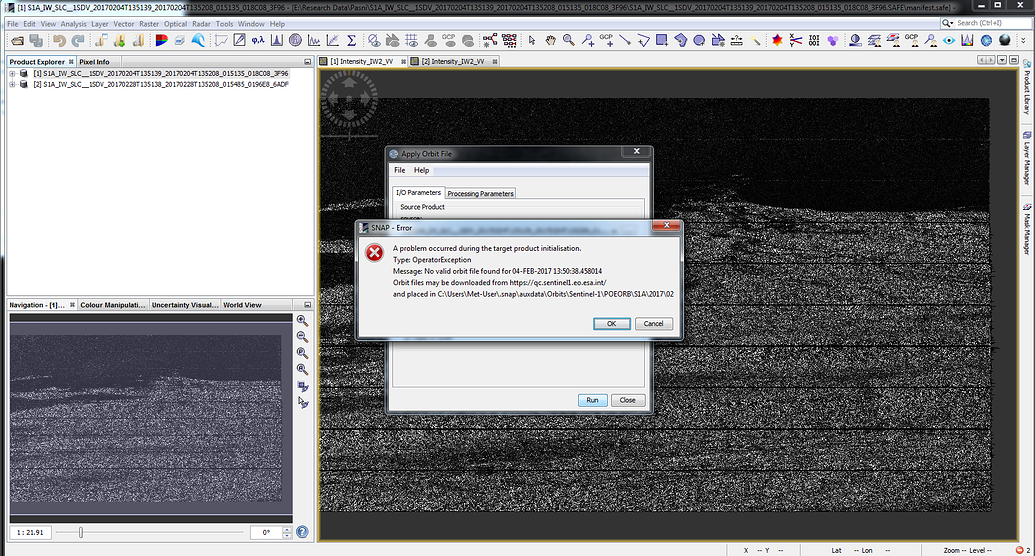Click zoom-out icon in Navigation panel
This screenshot has width=1035, height=556.
pos(302,337)
